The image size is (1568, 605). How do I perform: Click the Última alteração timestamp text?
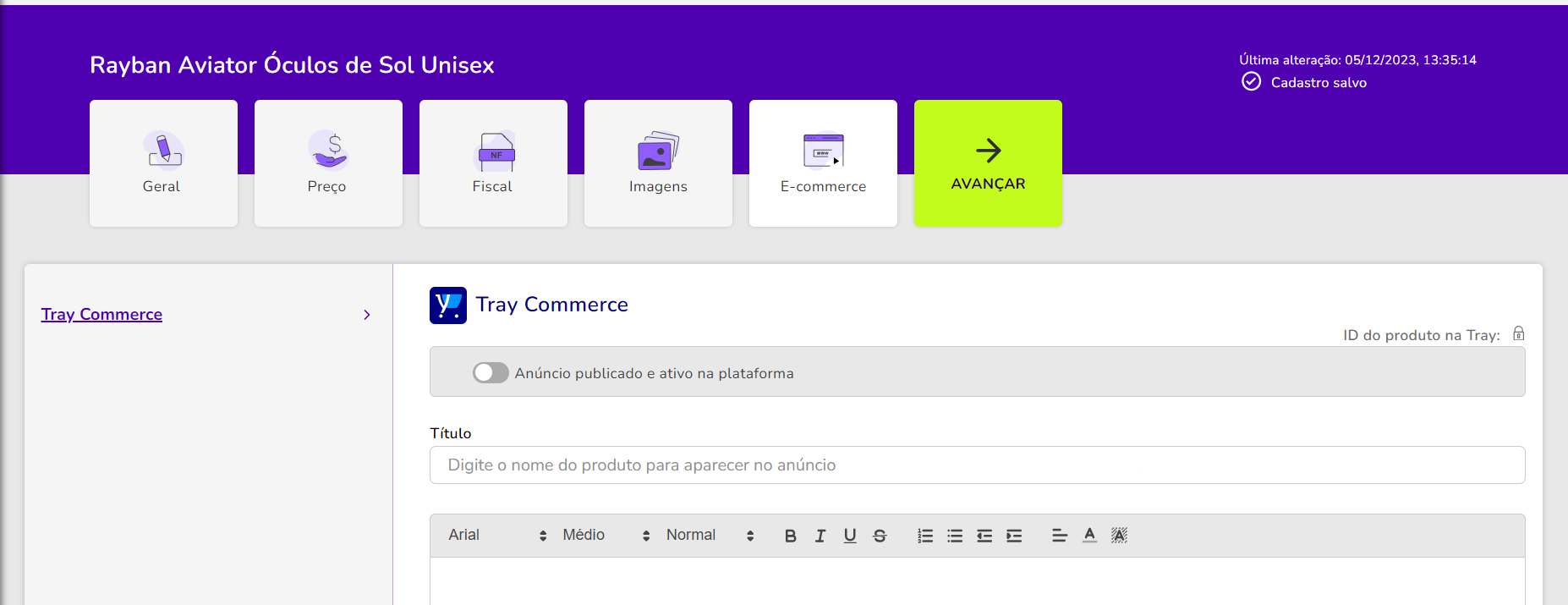click(1357, 60)
